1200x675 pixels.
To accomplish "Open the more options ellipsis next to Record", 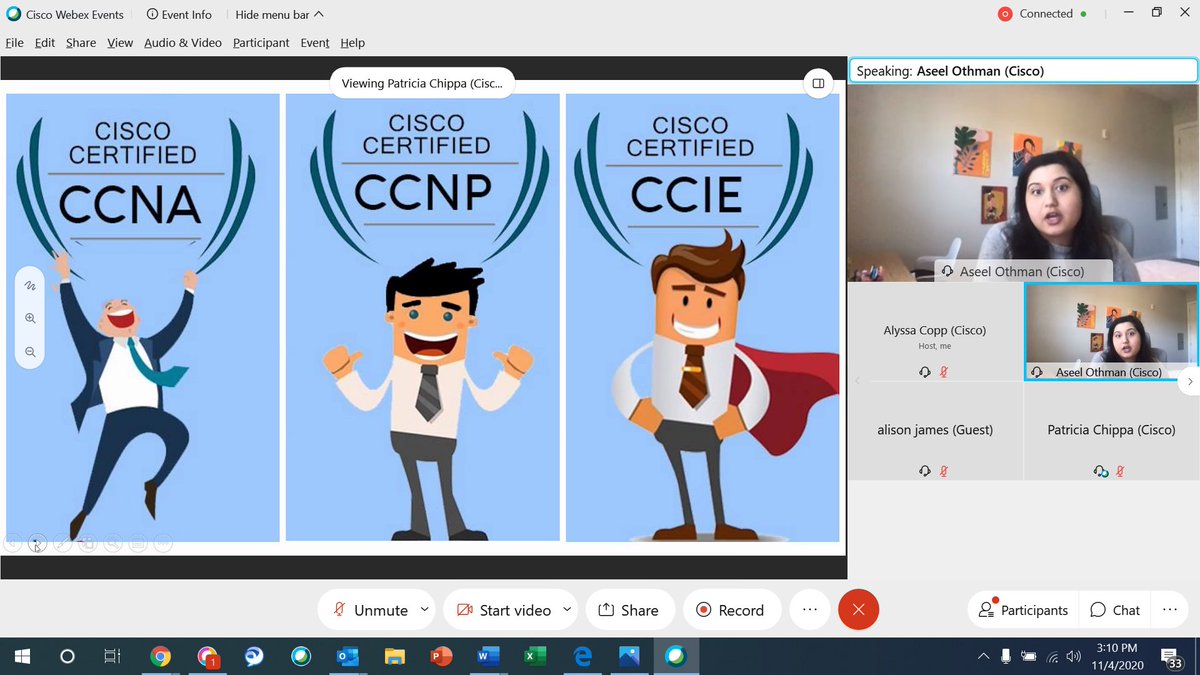I will (810, 610).
